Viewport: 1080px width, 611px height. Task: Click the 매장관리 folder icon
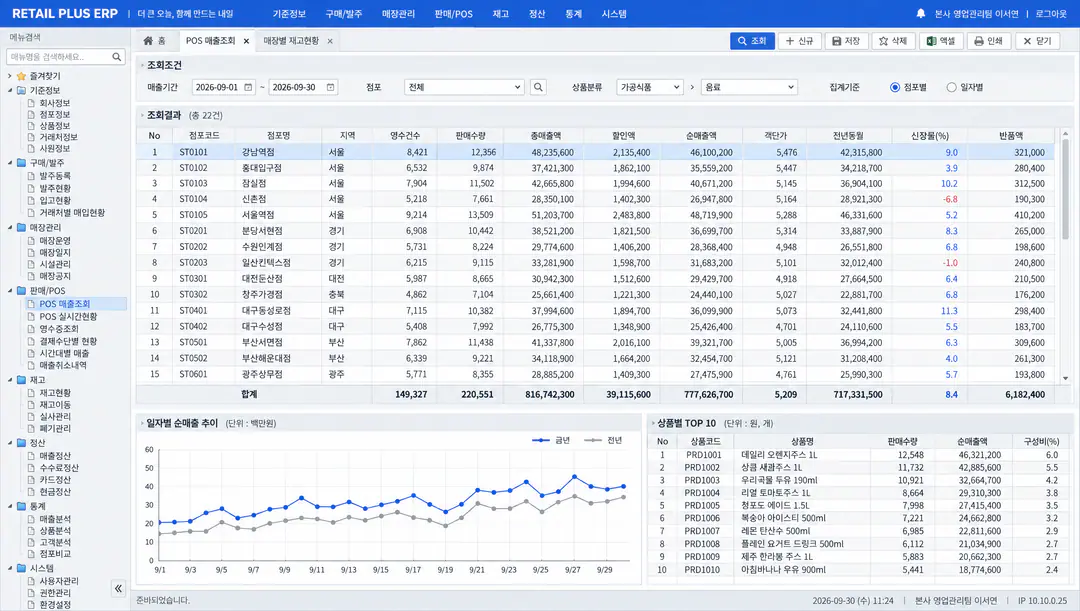click(x=21, y=227)
